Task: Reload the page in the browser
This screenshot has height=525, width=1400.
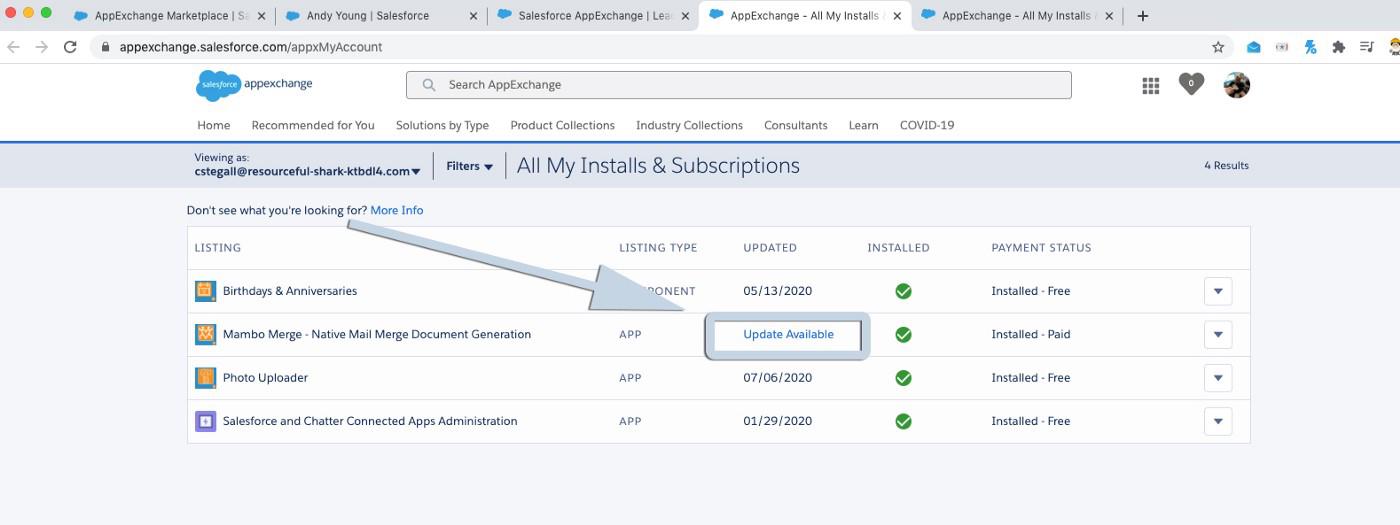Action: coord(70,47)
